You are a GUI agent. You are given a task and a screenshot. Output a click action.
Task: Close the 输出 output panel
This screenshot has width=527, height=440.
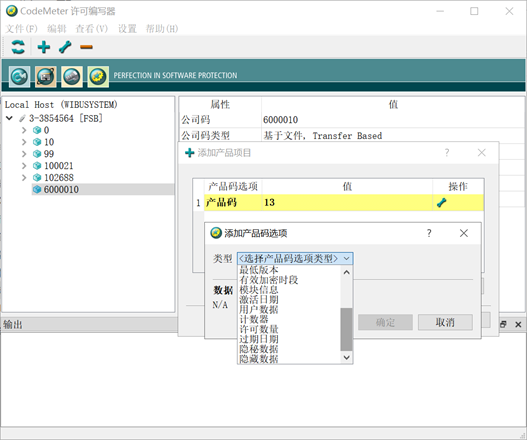click(x=518, y=324)
